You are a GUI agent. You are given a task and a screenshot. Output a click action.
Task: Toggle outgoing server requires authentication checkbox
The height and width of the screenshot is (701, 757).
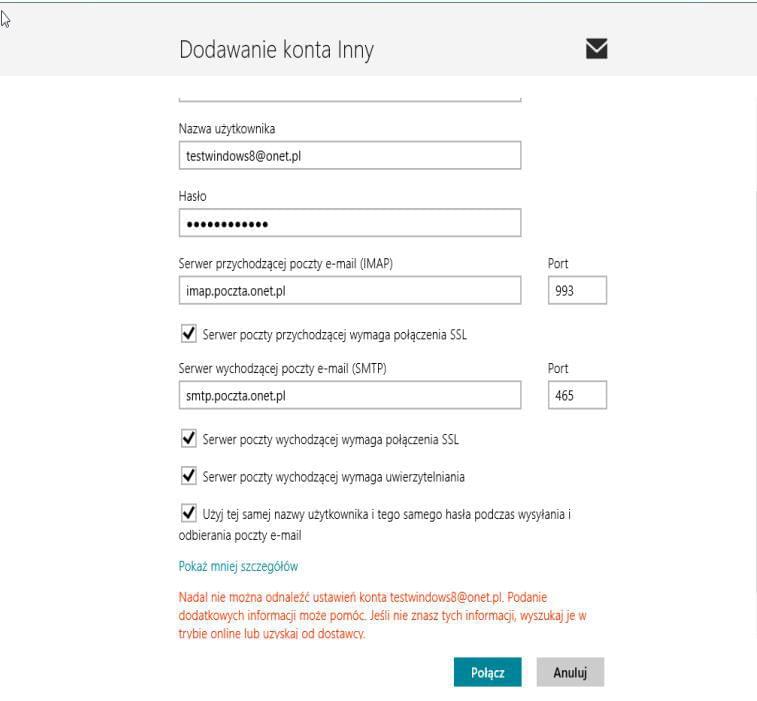point(188,476)
